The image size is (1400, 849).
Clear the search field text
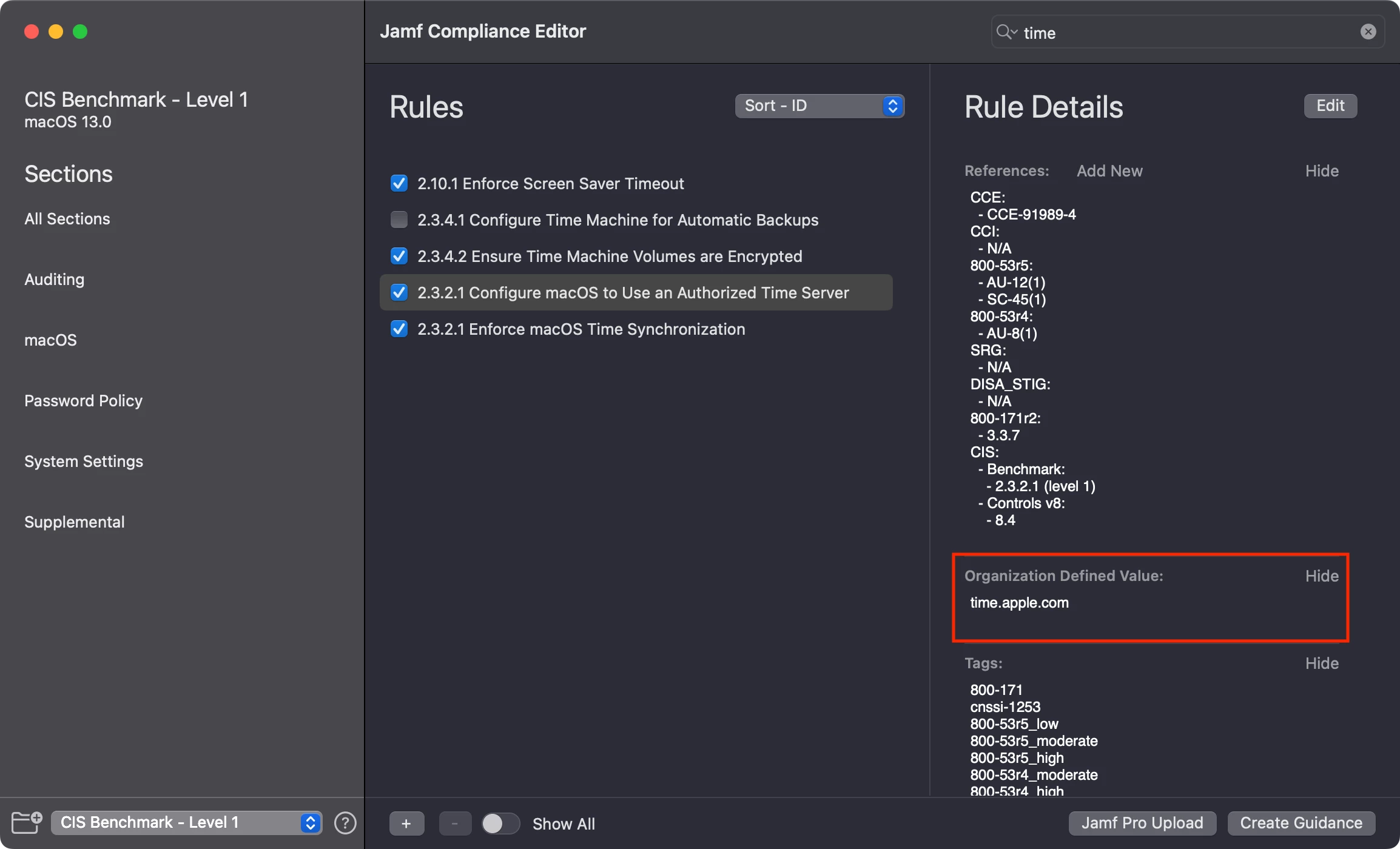tap(1368, 32)
